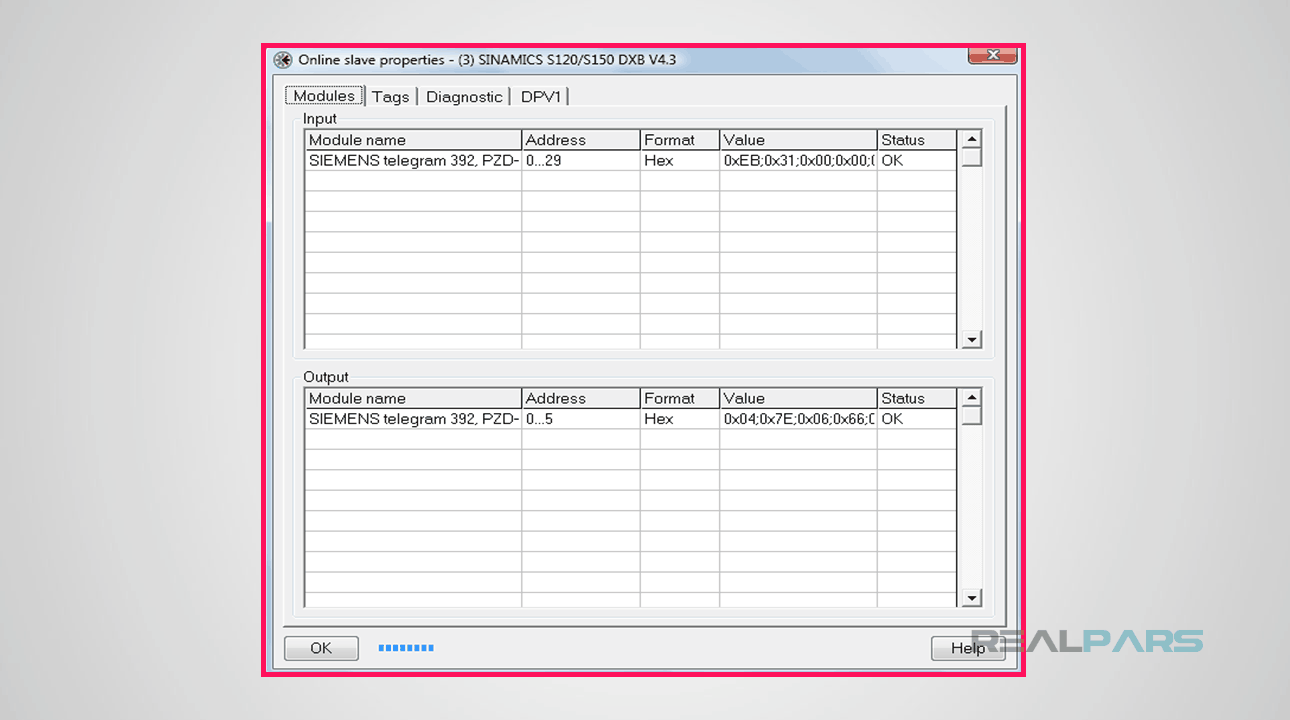Image resolution: width=1290 pixels, height=720 pixels.
Task: Click Input table's Module name column header
Action: tap(413, 140)
